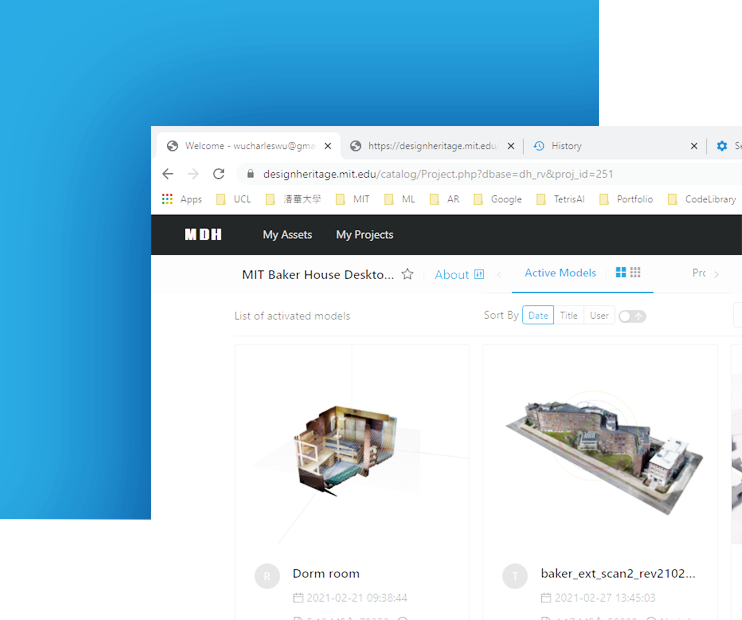Click the browser reload button

(x=218, y=173)
